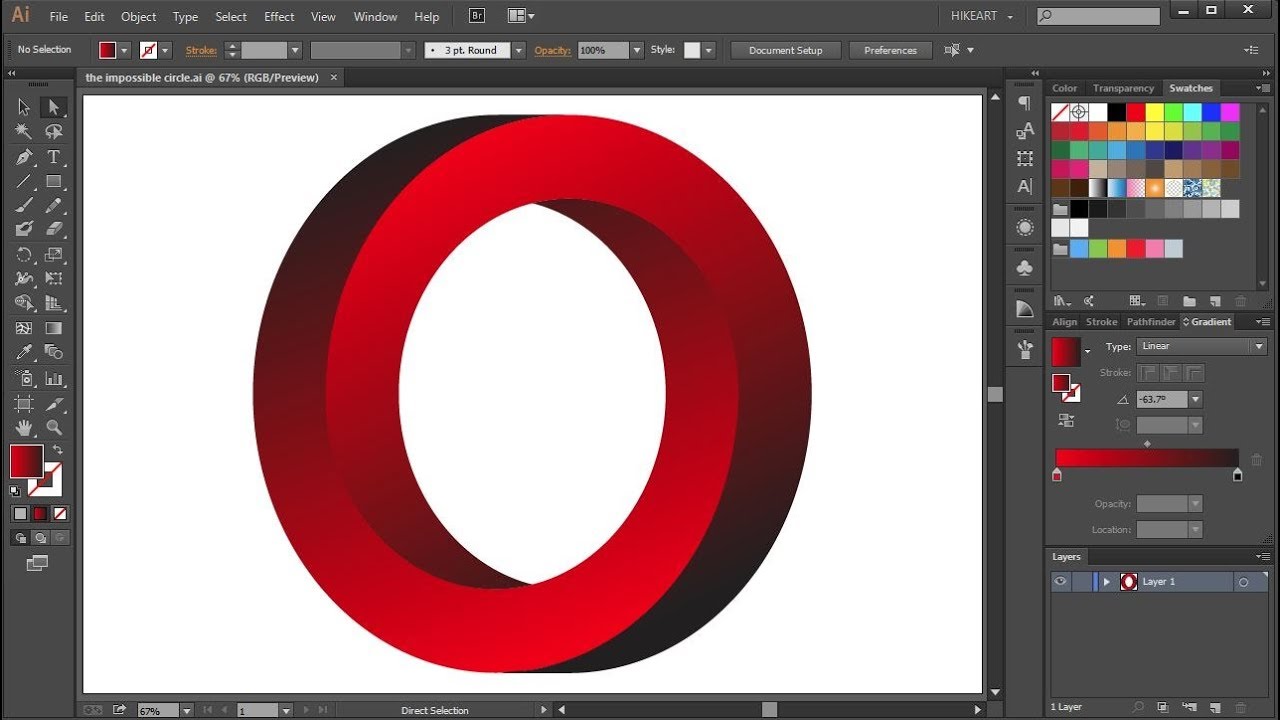The image size is (1280, 720).
Task: Click reverse gradient button
Action: coord(1066,421)
